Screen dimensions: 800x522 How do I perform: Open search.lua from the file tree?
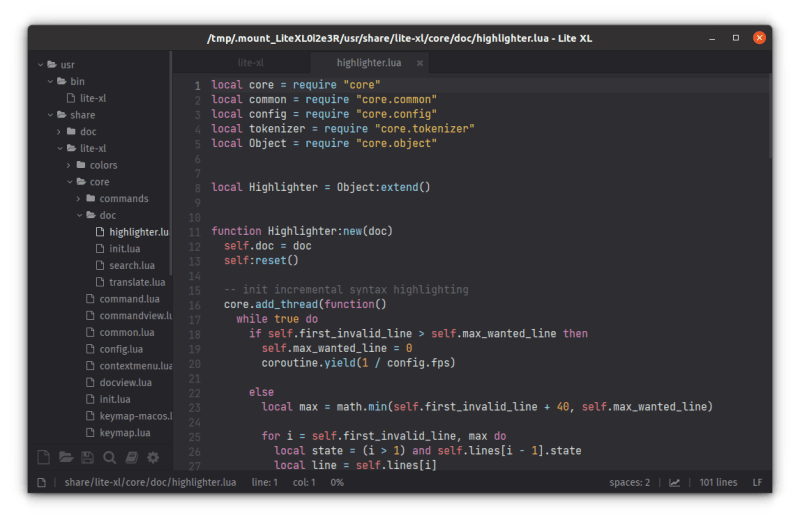coord(131,266)
